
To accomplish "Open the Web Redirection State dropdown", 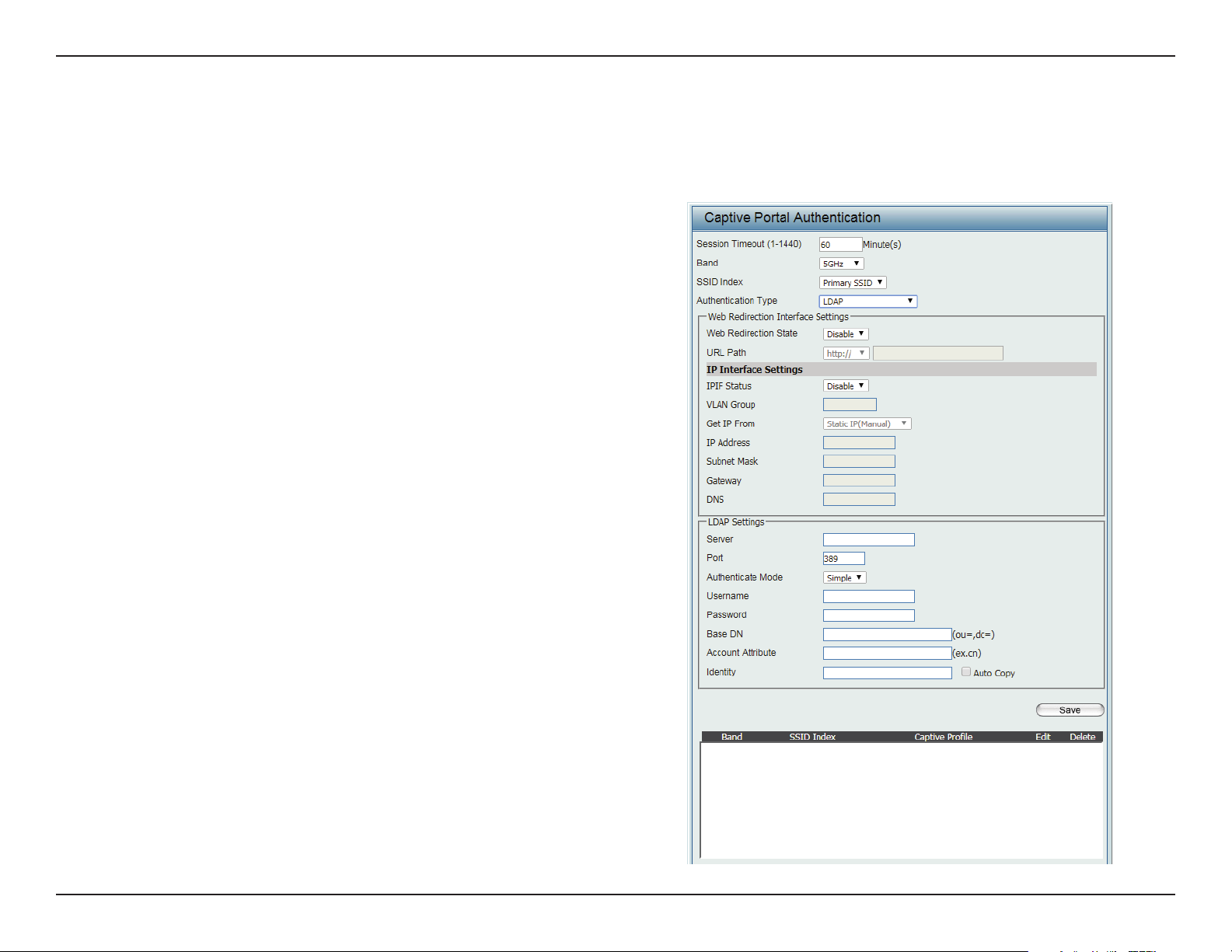I will 846,334.
